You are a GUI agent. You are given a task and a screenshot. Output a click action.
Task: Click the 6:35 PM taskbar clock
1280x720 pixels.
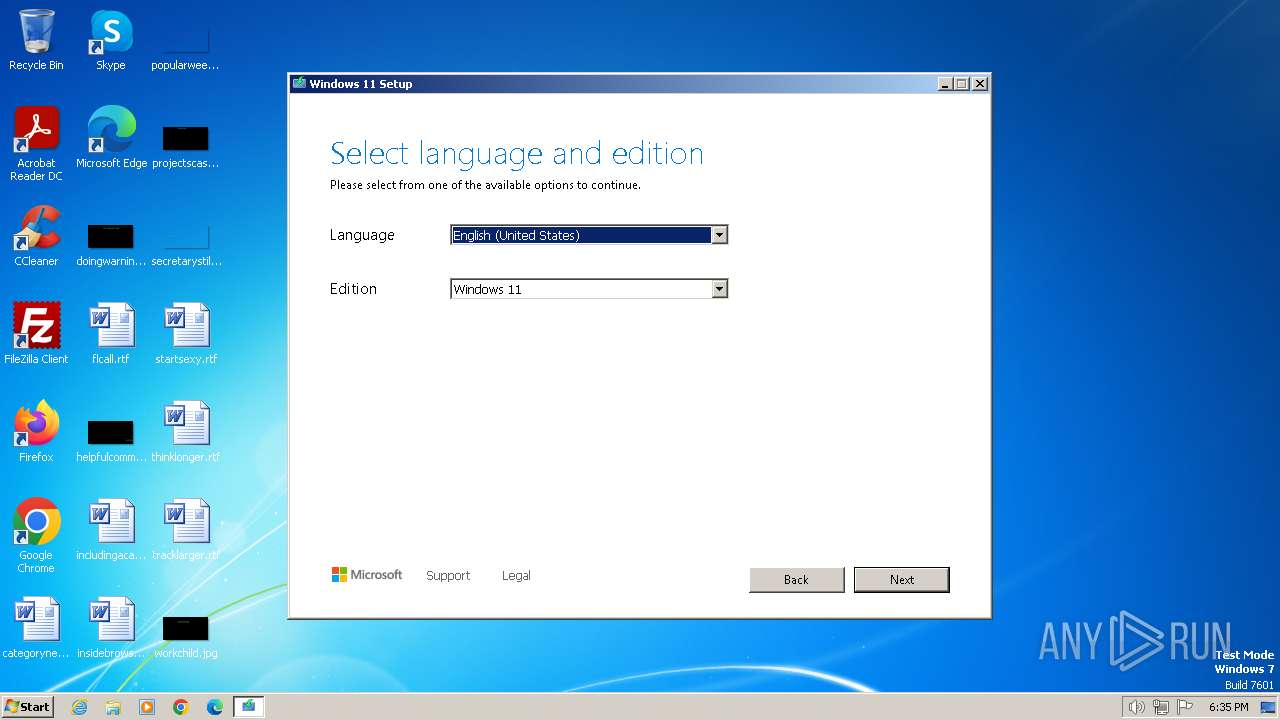[x=1228, y=707]
